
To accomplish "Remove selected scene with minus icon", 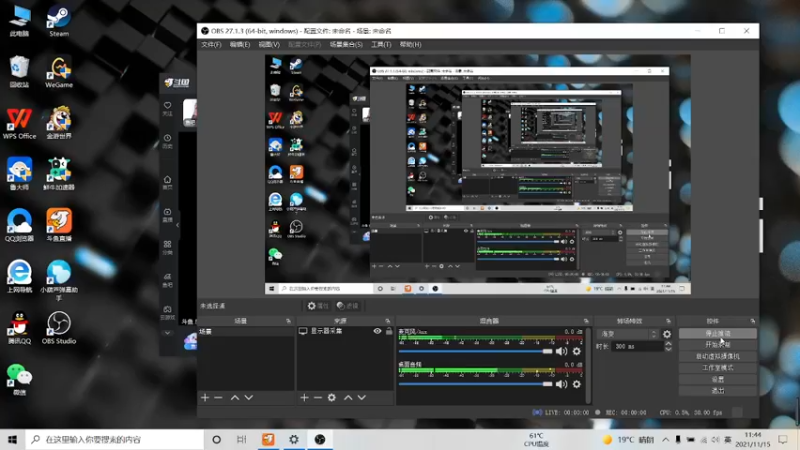I will point(218,397).
